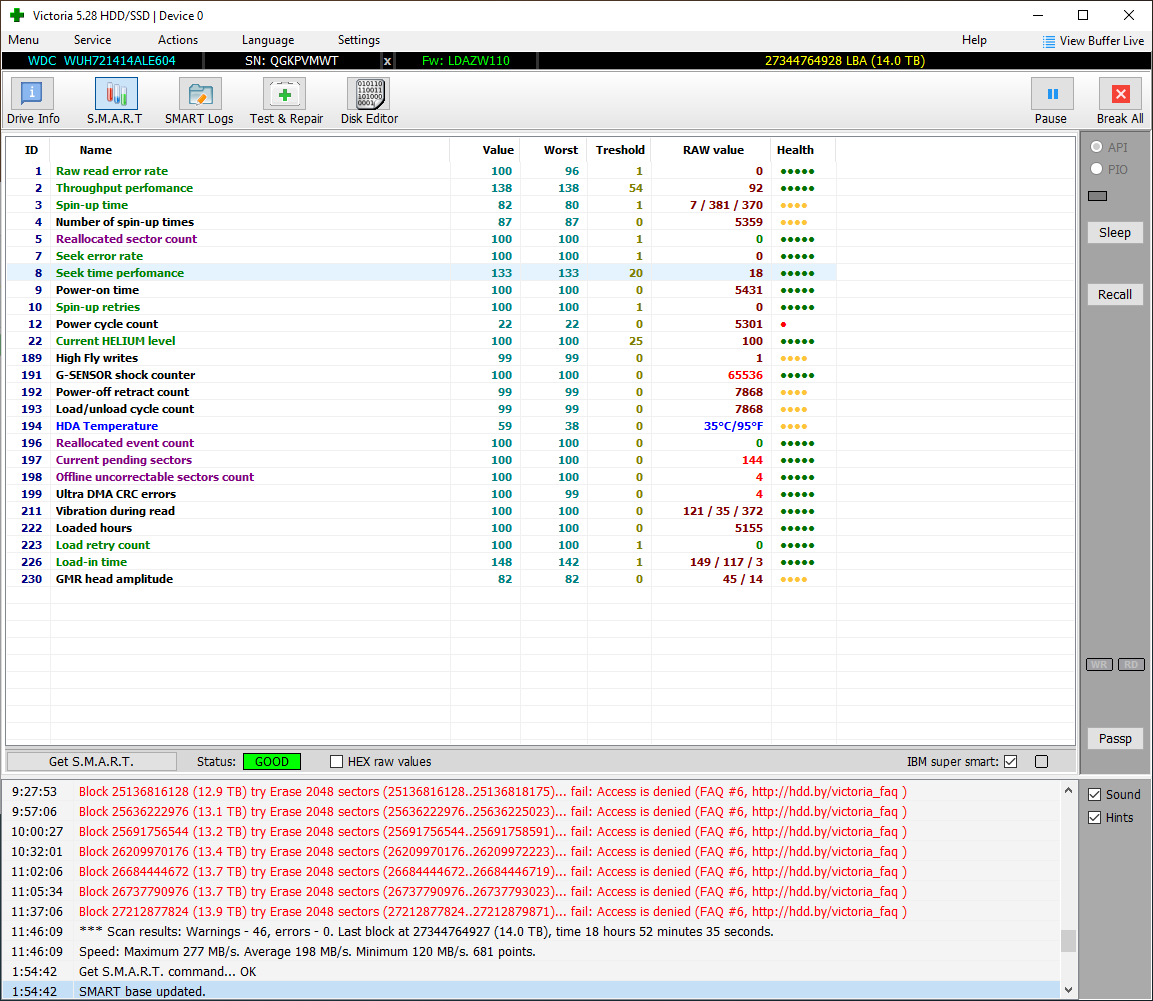
Task: Toggle HEX raw values checkbox
Action: pyautogui.click(x=336, y=762)
